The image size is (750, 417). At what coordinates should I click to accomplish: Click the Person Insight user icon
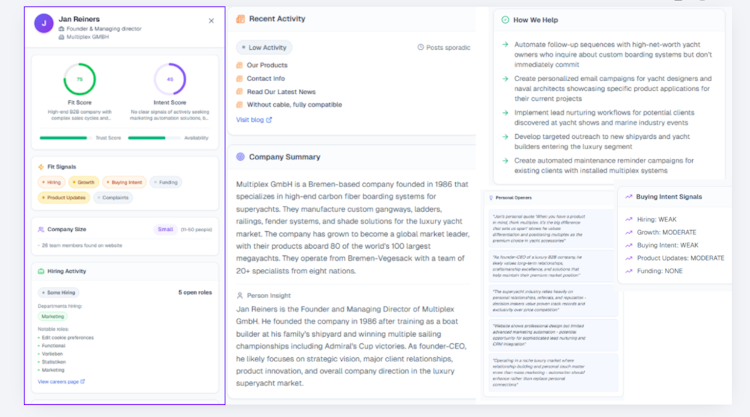pos(241,295)
